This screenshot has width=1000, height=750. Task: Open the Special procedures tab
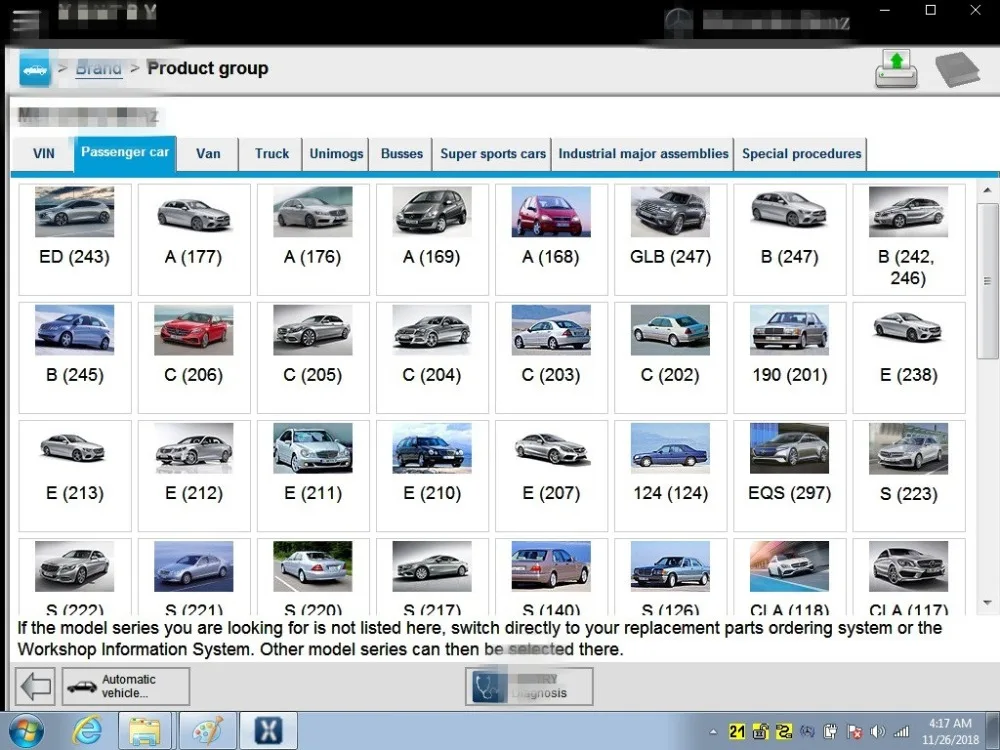pyautogui.click(x=801, y=154)
